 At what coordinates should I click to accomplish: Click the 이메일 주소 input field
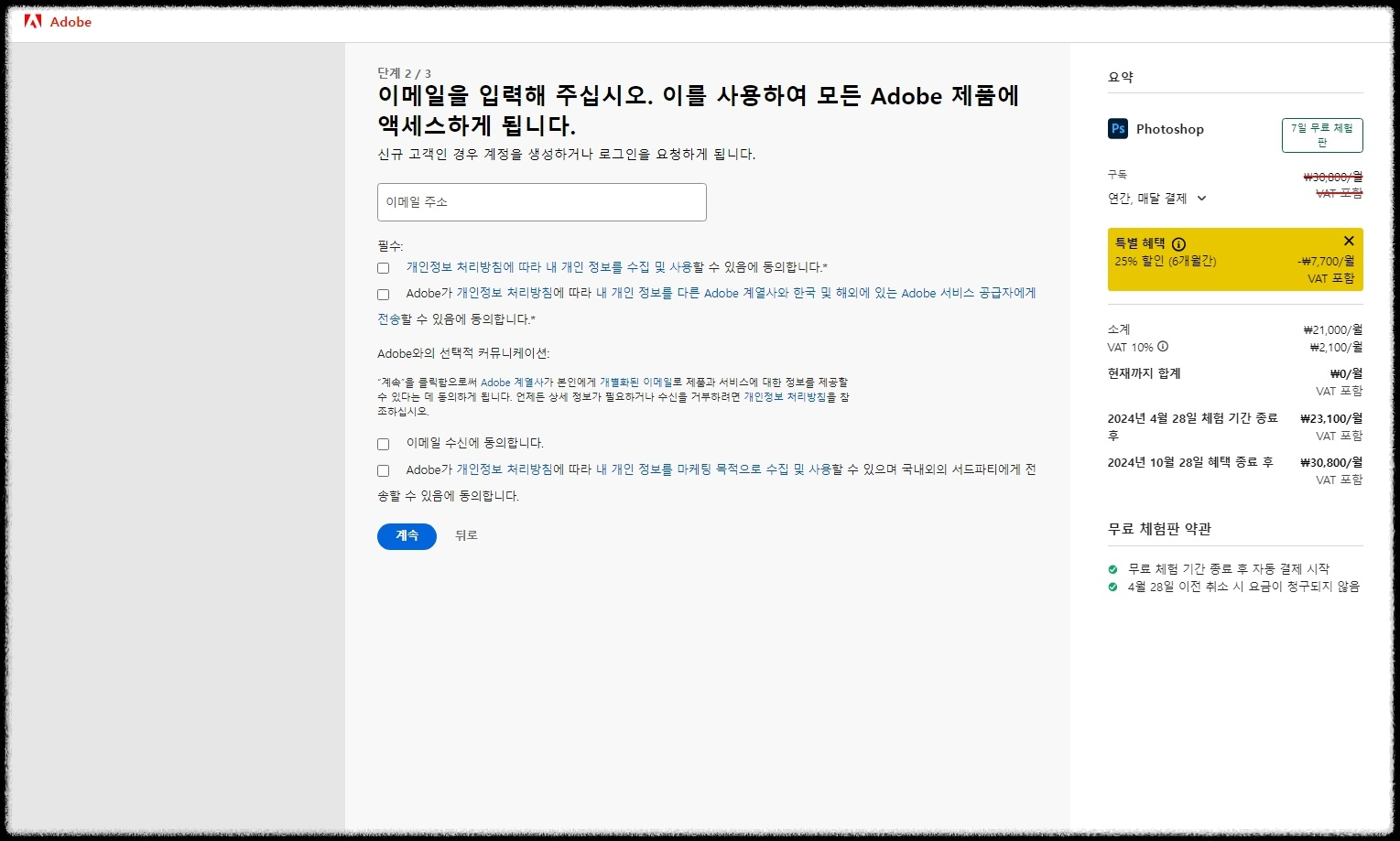point(542,202)
